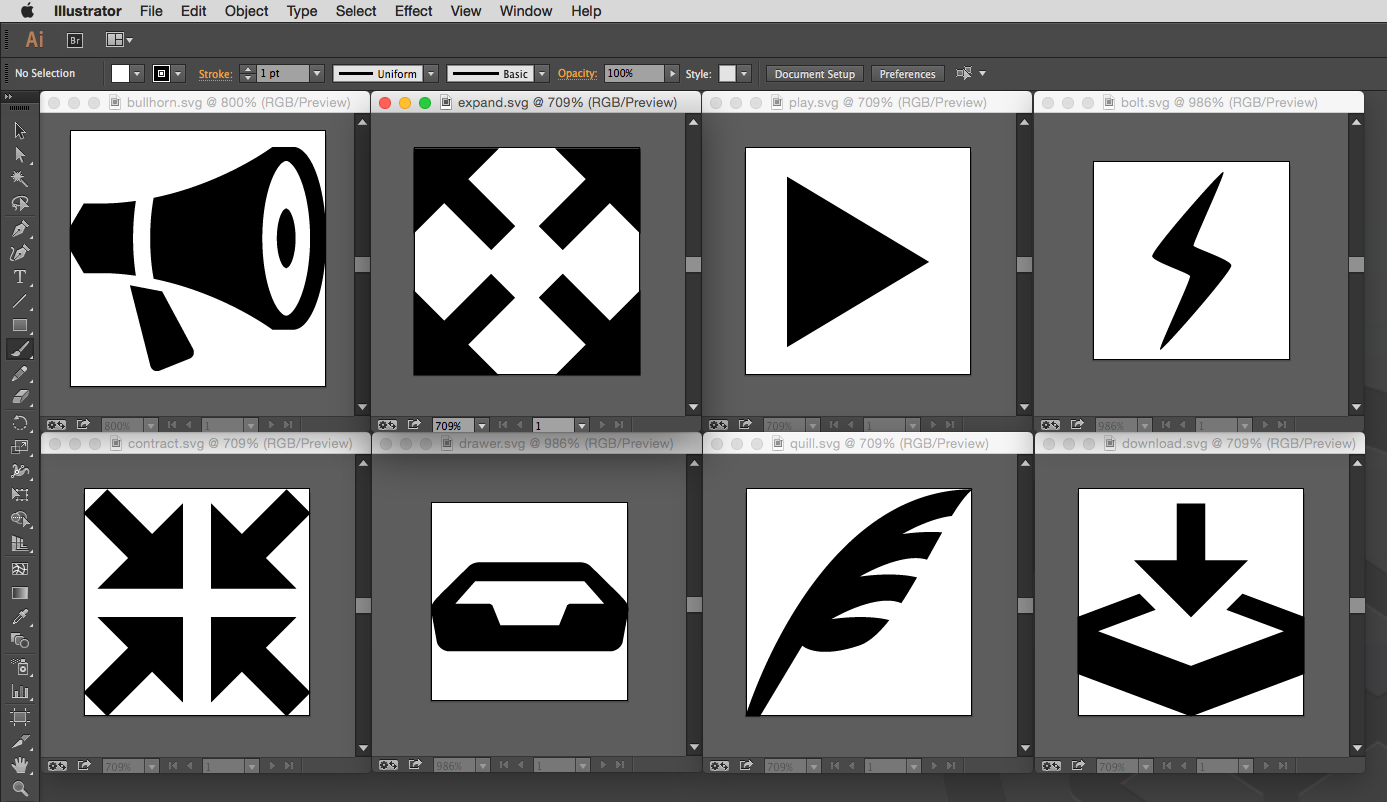
Task: Select the Direct Selection tool
Action: [20, 155]
